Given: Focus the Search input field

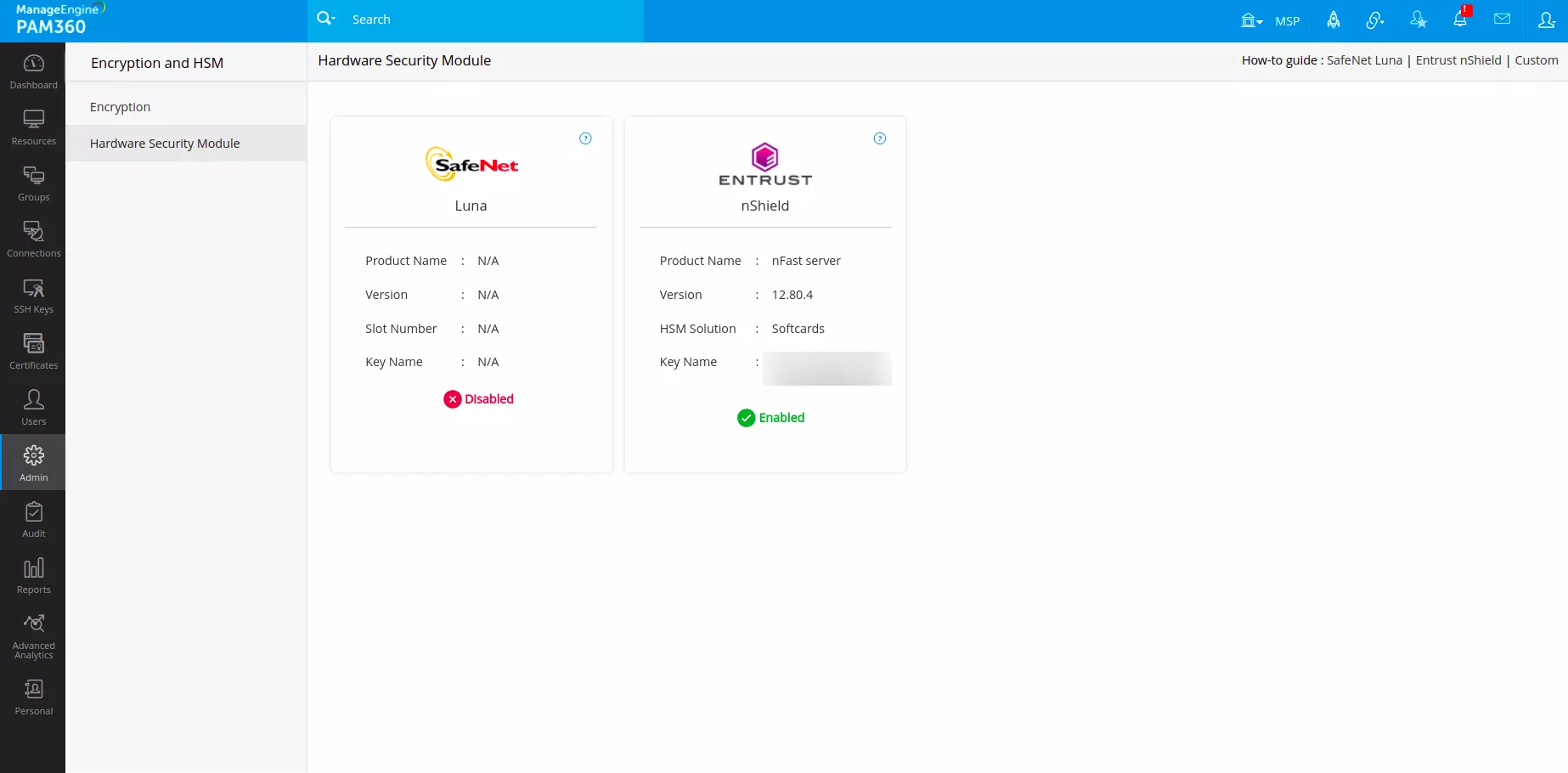Looking at the screenshot, I should pos(493,20).
